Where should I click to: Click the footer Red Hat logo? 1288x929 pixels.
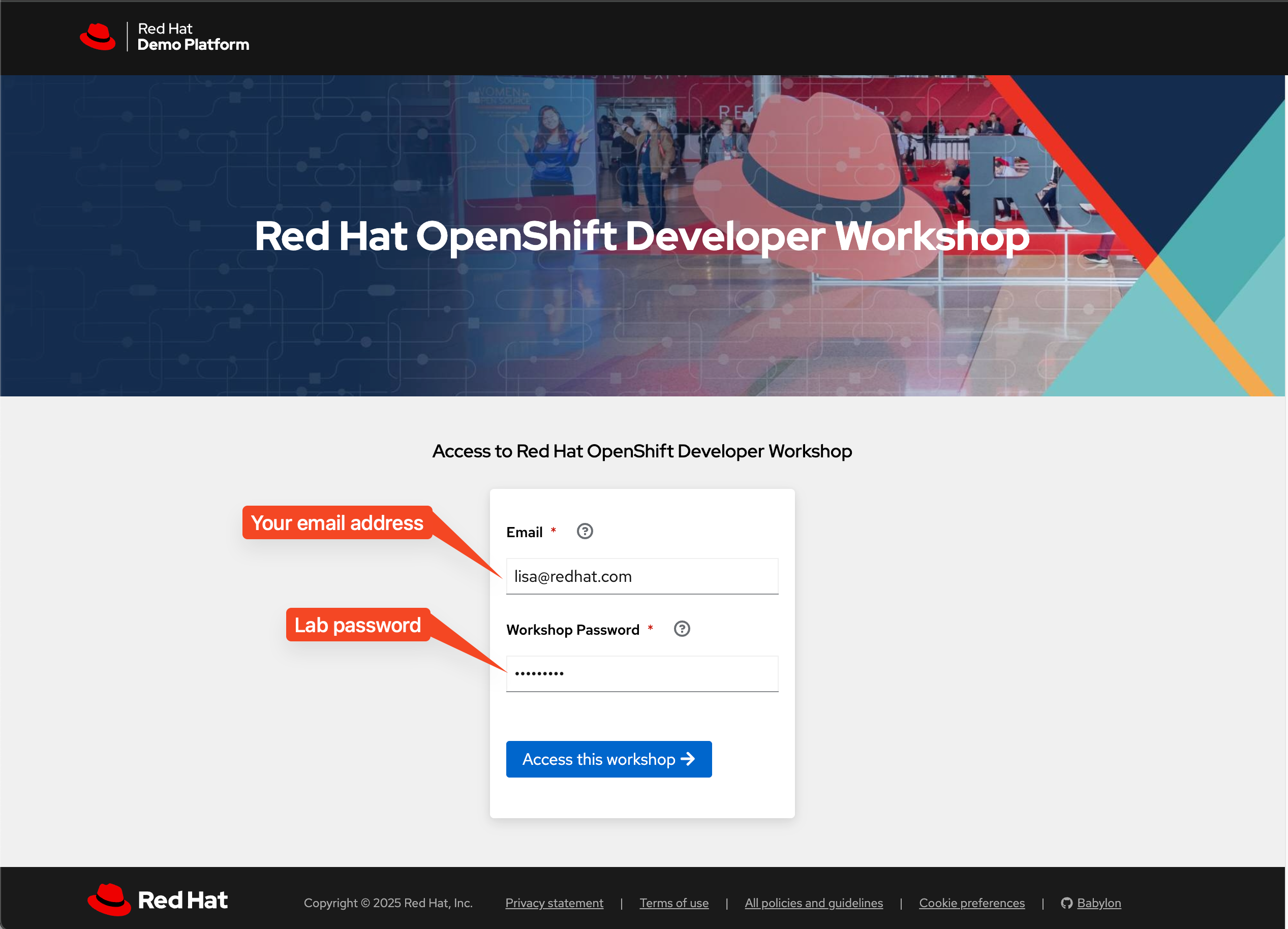(157, 900)
